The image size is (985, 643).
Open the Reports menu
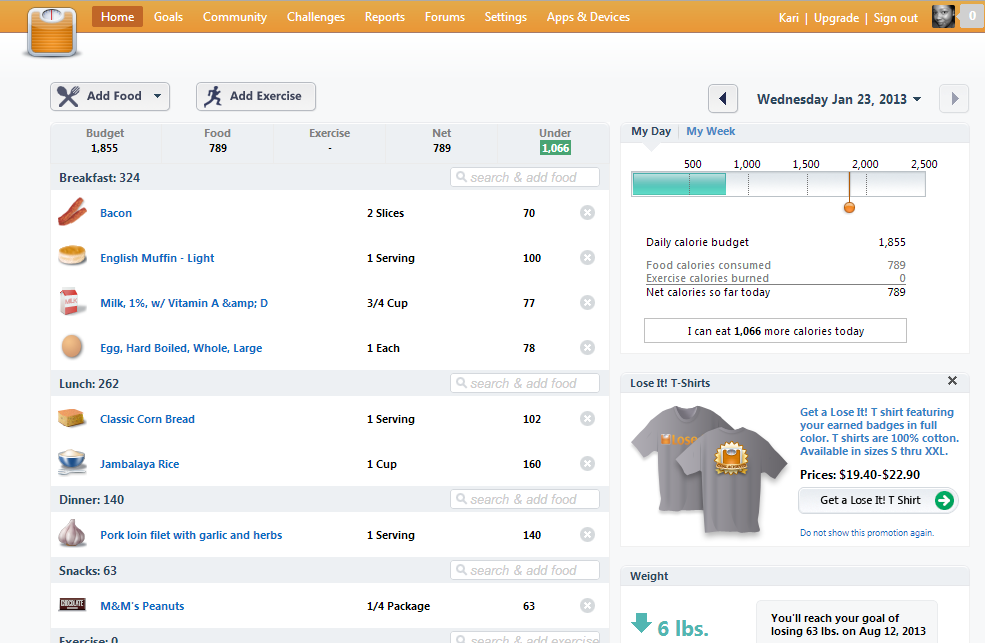[x=384, y=17]
